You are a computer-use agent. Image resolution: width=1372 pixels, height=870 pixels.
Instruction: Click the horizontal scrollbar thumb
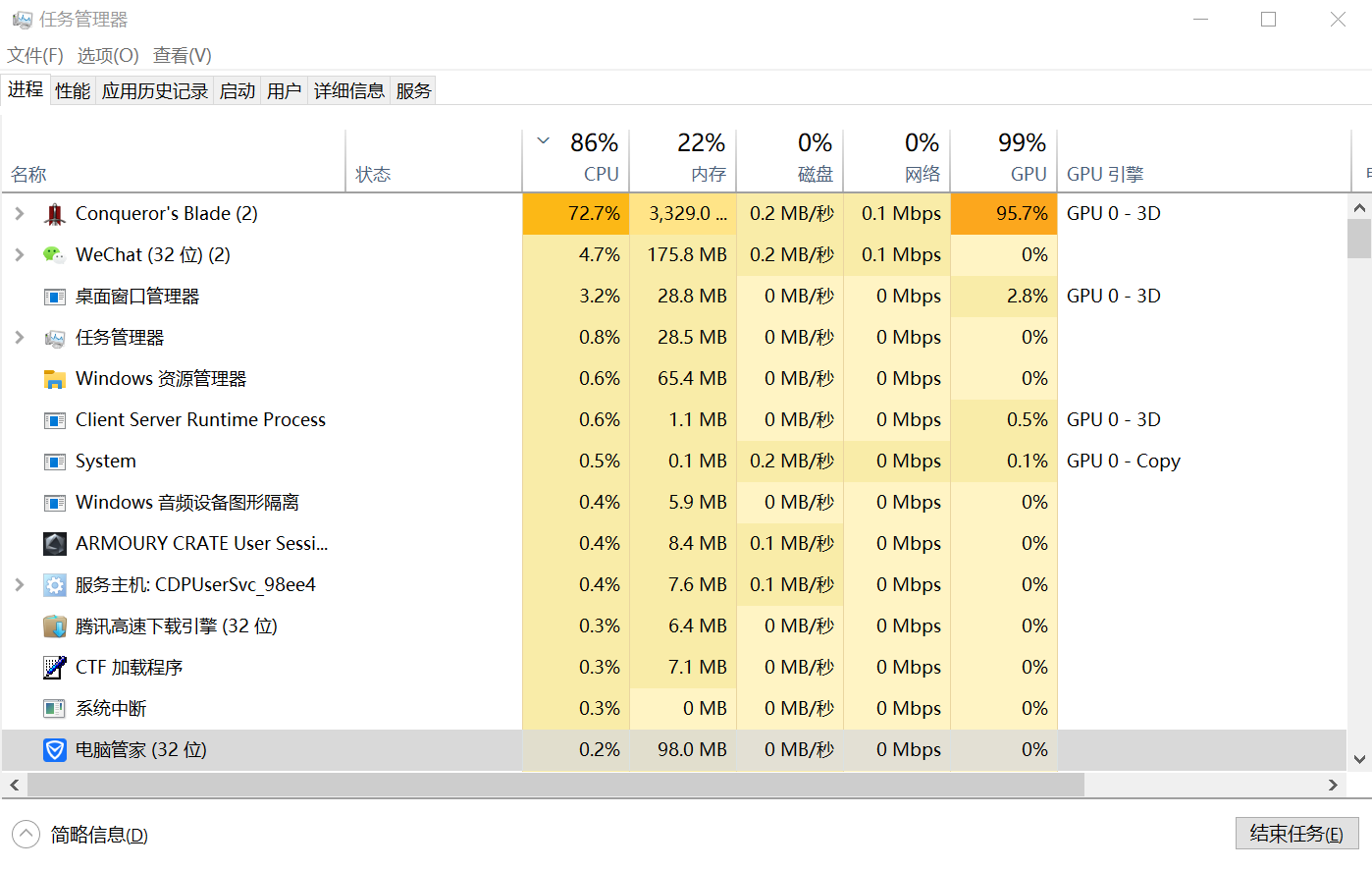[555, 785]
